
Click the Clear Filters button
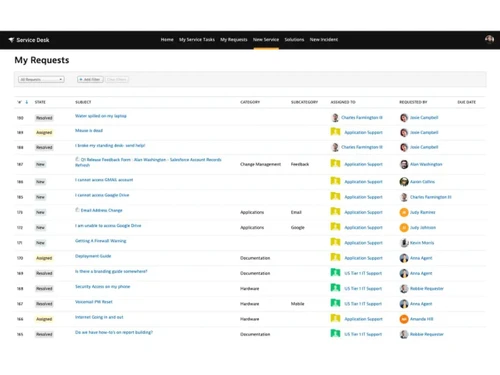pos(117,79)
